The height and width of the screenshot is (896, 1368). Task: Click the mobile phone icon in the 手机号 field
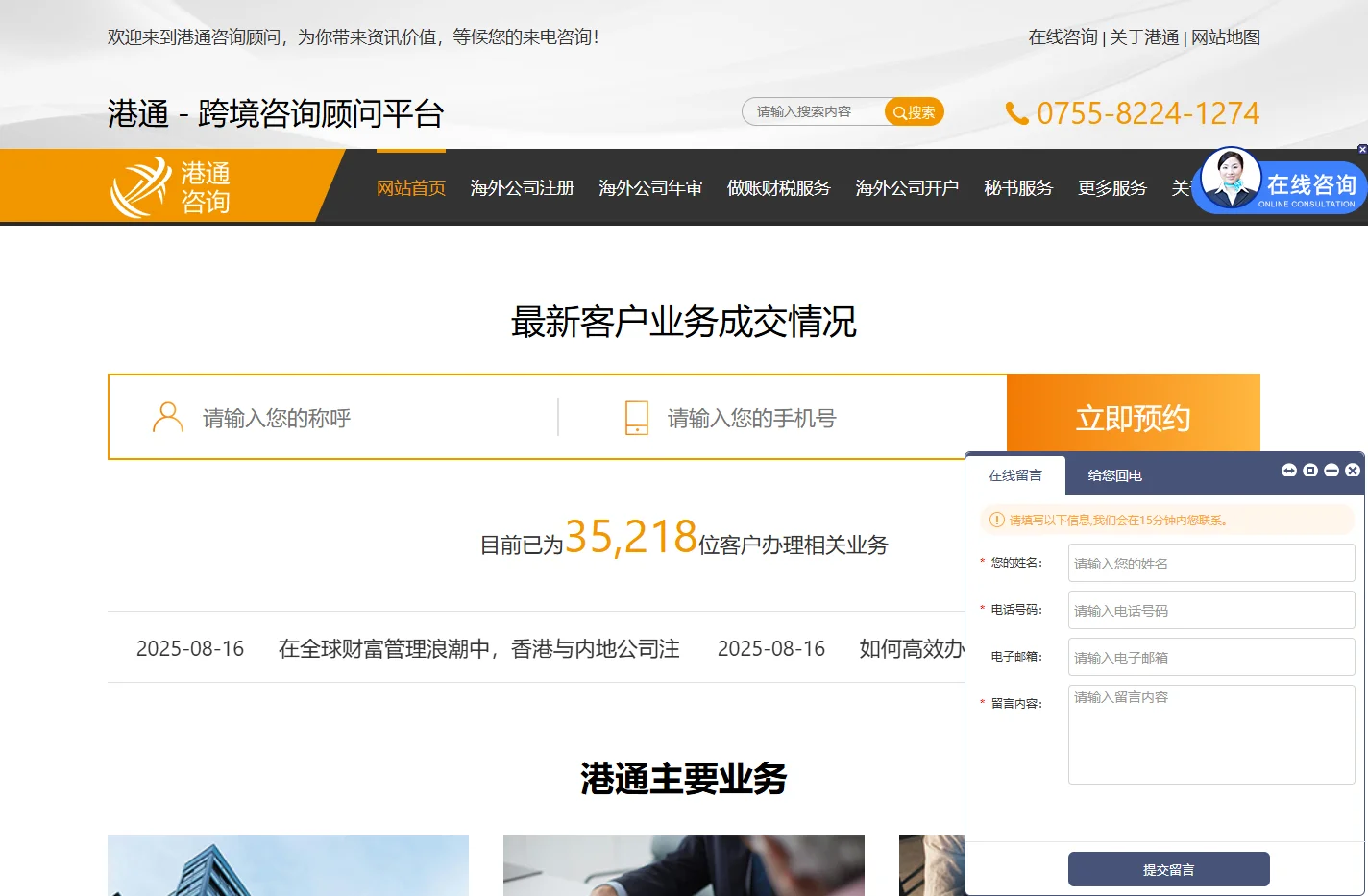[x=637, y=418]
